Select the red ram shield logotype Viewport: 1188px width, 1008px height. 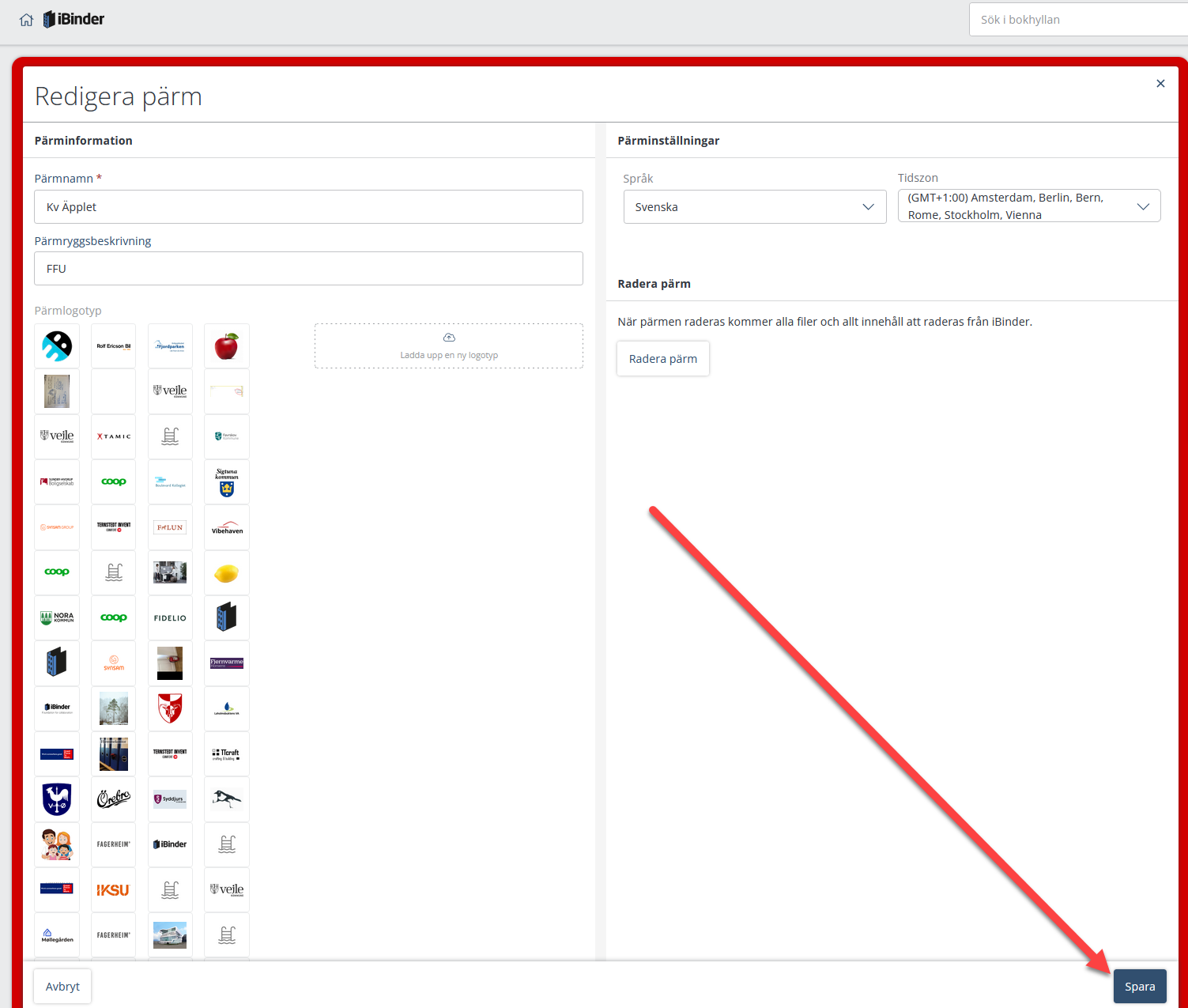click(x=170, y=708)
